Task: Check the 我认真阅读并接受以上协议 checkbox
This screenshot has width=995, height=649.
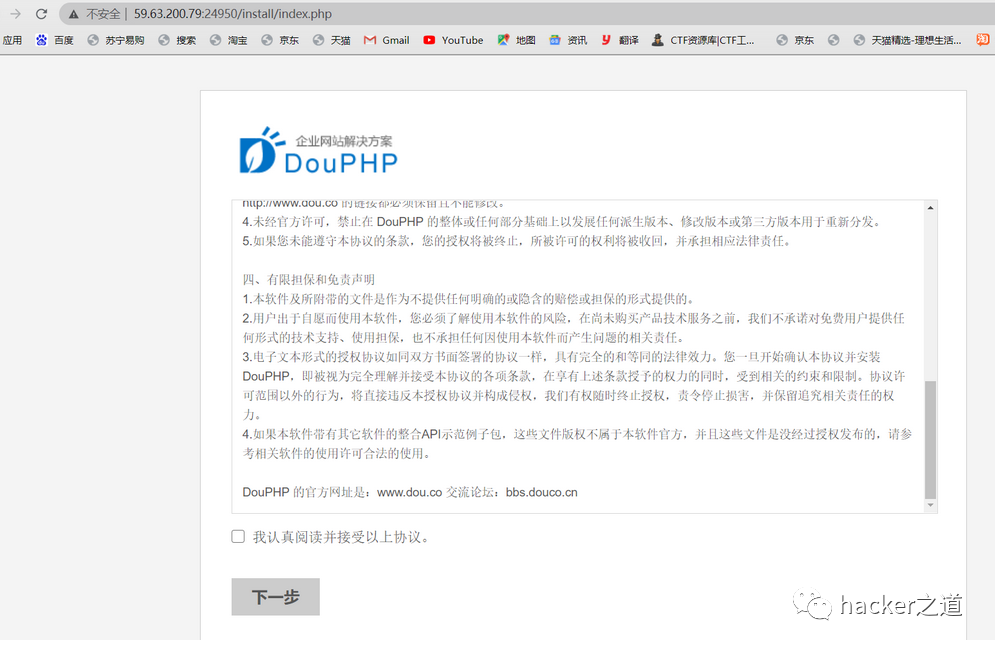Action: pos(238,537)
